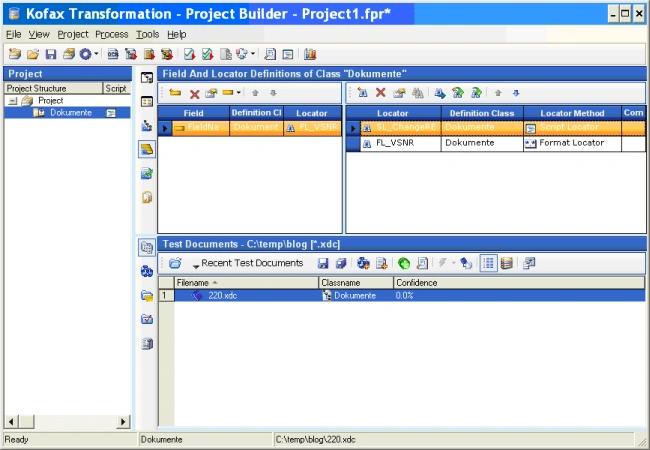
Task: Click save icon in Test Documents toolbar
Action: coord(323,263)
